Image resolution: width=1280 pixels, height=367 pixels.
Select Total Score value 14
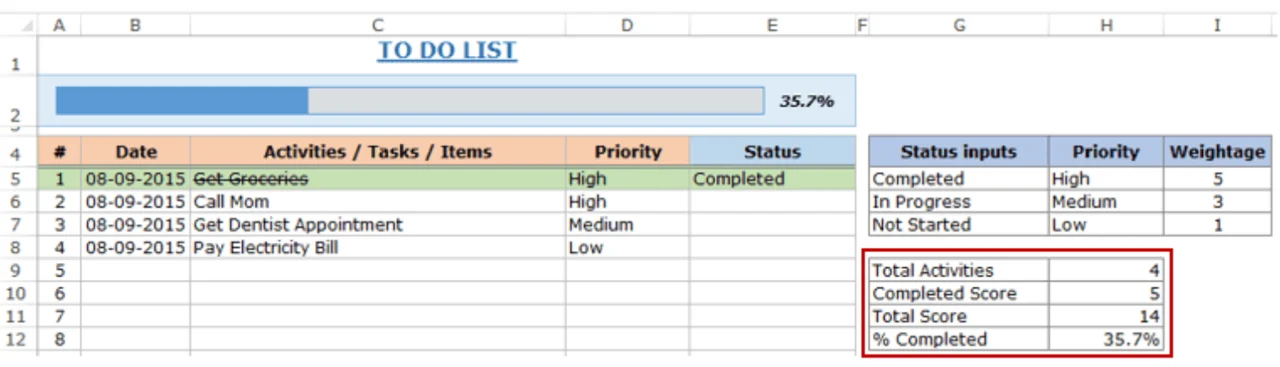click(x=1106, y=317)
